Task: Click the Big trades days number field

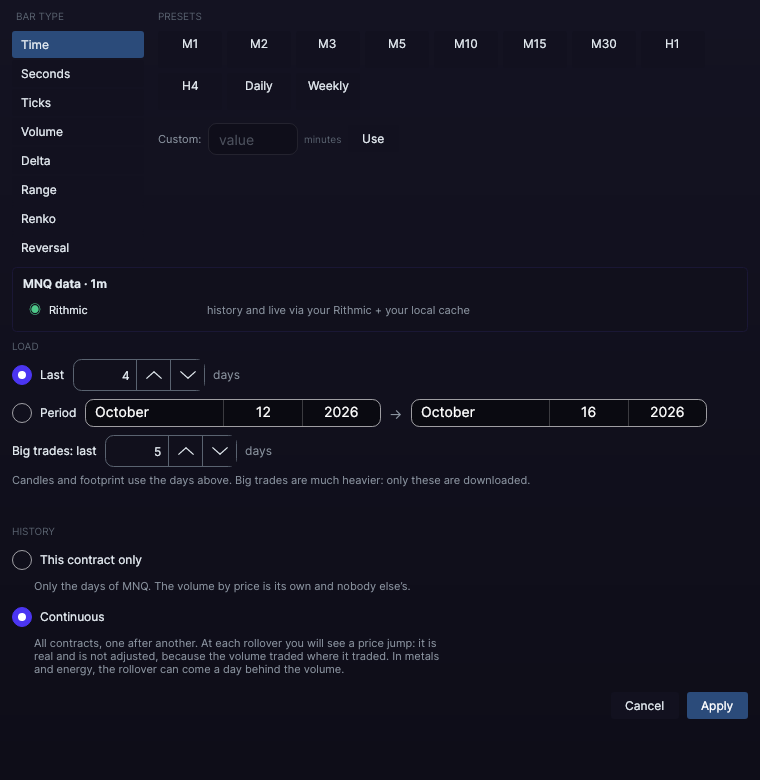Action: click(x=137, y=451)
